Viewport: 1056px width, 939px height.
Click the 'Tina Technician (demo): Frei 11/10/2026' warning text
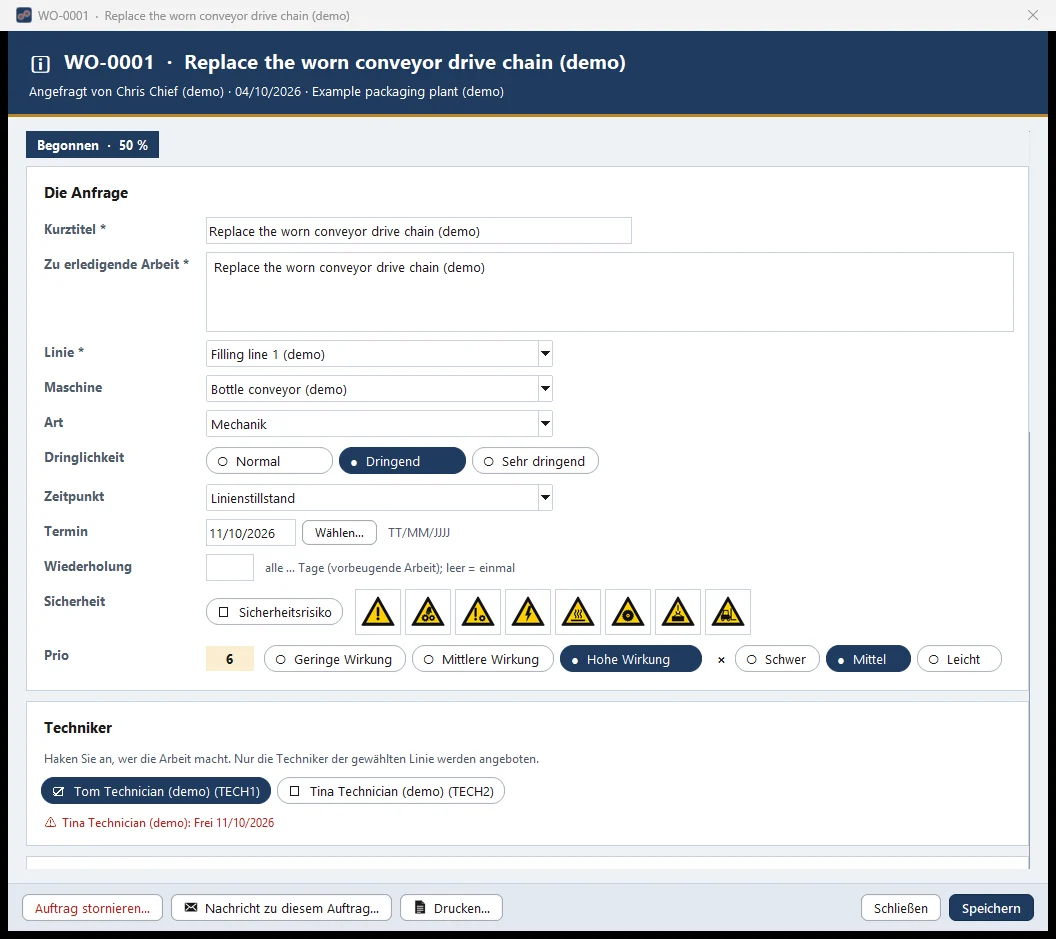tap(168, 822)
